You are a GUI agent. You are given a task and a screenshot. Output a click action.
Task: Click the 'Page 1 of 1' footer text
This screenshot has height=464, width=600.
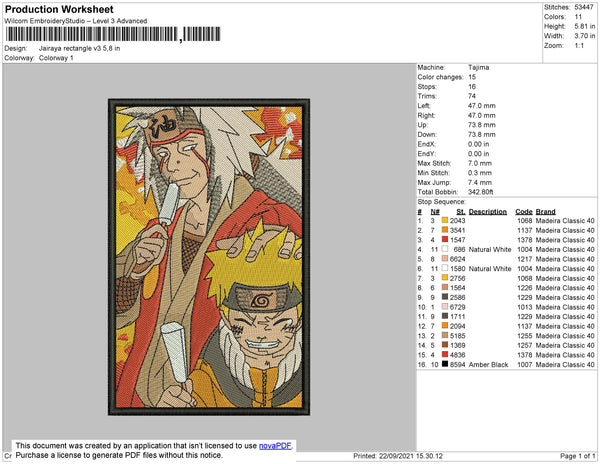coord(578,456)
